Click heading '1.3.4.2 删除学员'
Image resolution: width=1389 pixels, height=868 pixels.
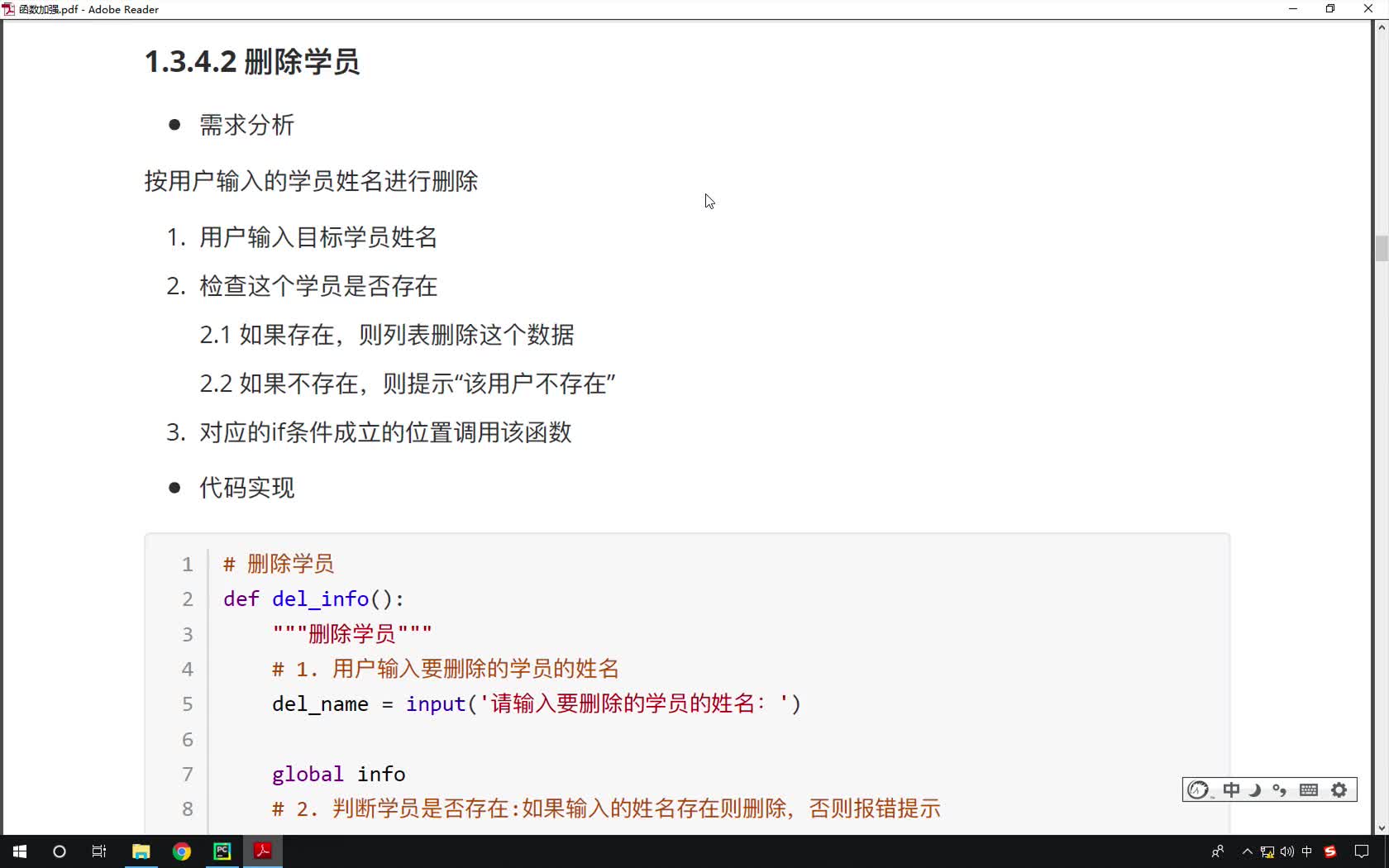pyautogui.click(x=252, y=62)
